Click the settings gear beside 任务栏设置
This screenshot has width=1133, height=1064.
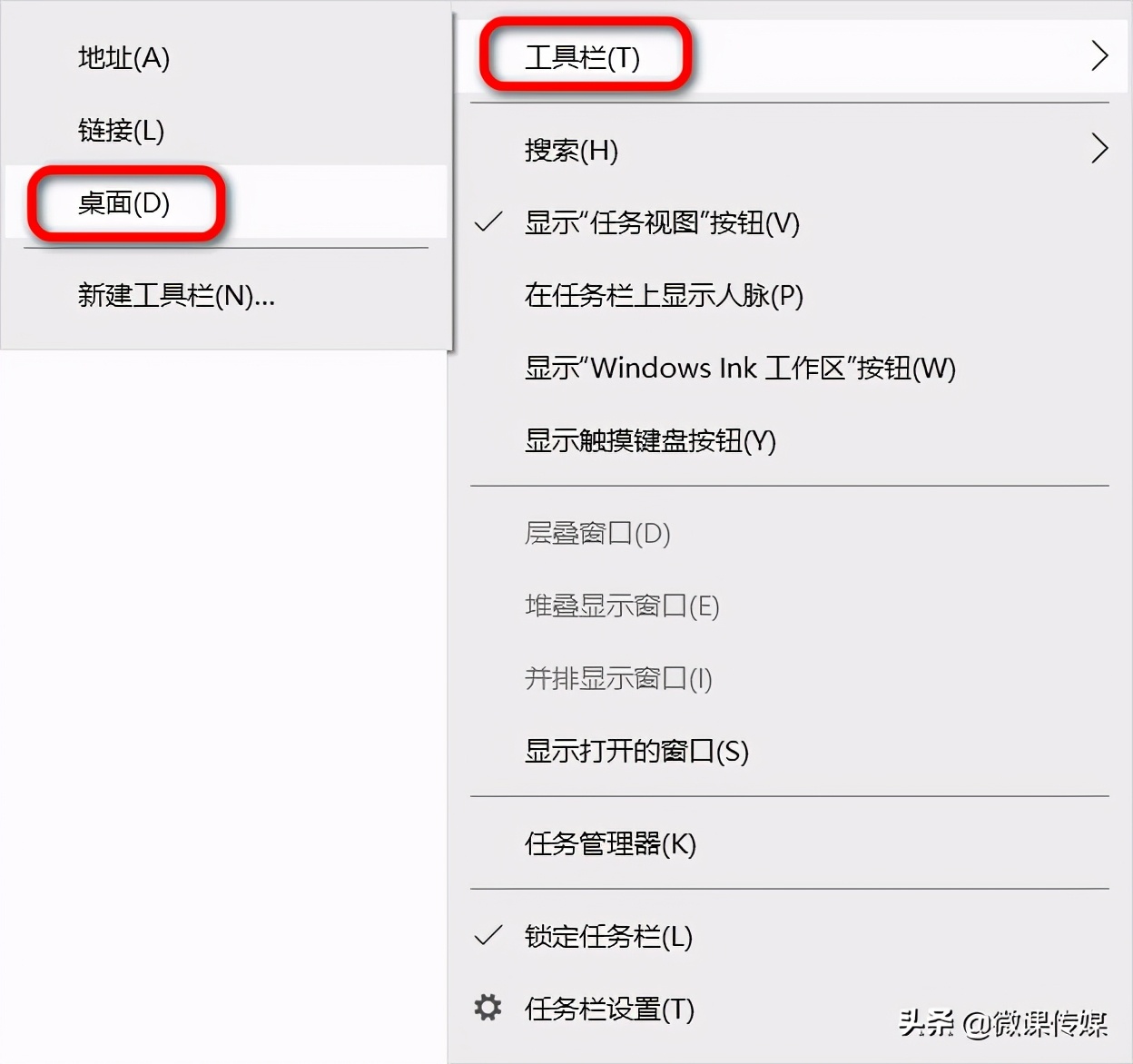click(x=488, y=1009)
